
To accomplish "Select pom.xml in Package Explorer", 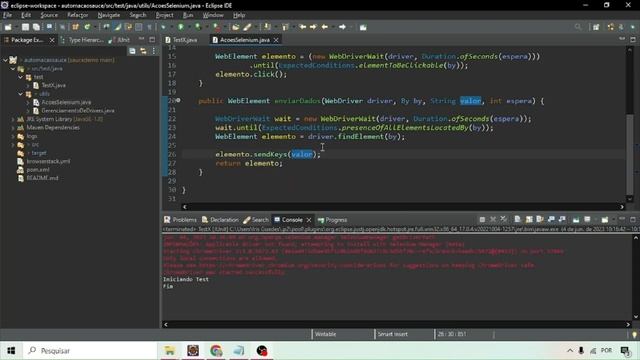I will tap(38, 170).
